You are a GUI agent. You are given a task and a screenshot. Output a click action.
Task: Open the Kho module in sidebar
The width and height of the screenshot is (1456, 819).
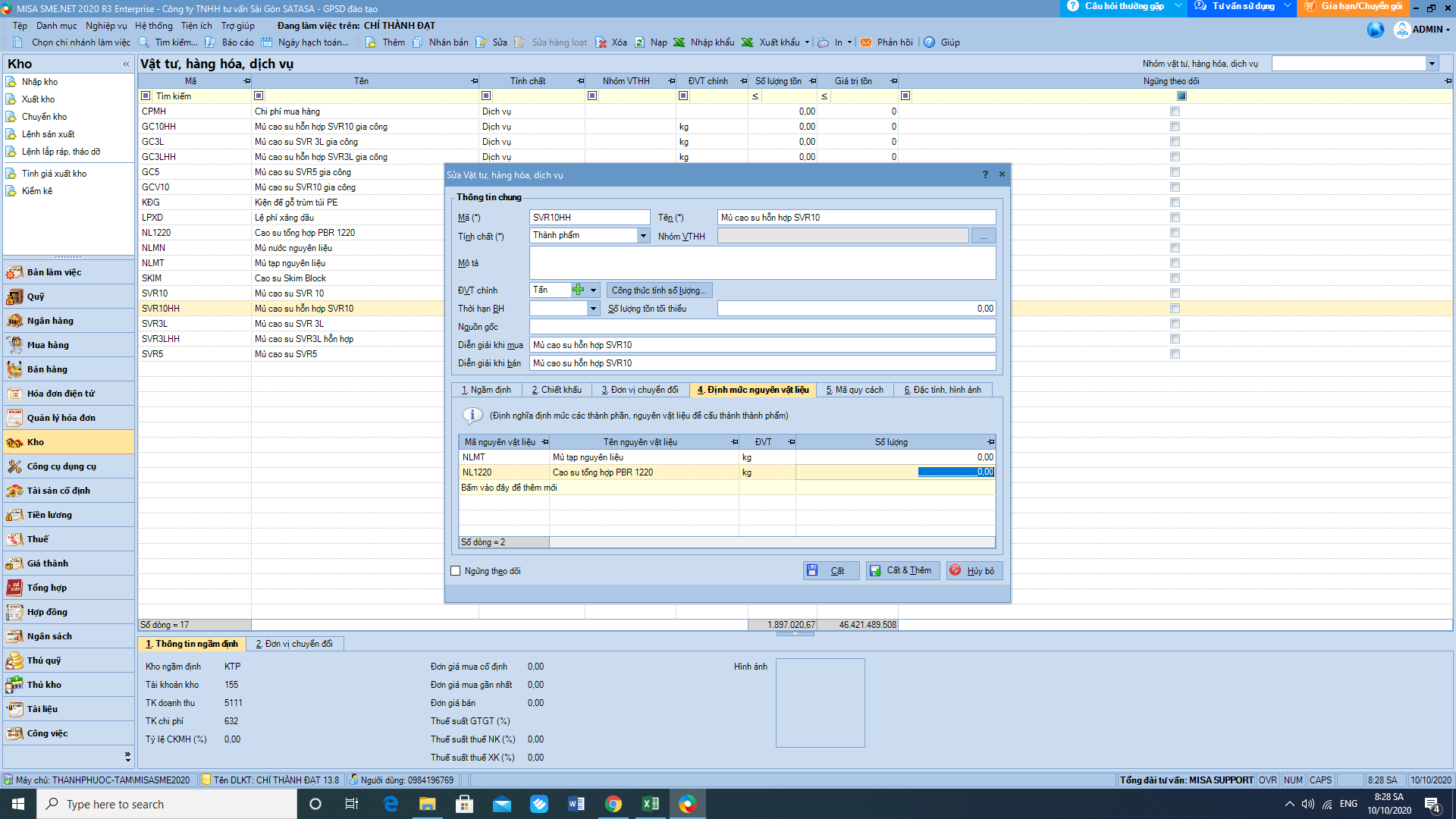click(36, 442)
